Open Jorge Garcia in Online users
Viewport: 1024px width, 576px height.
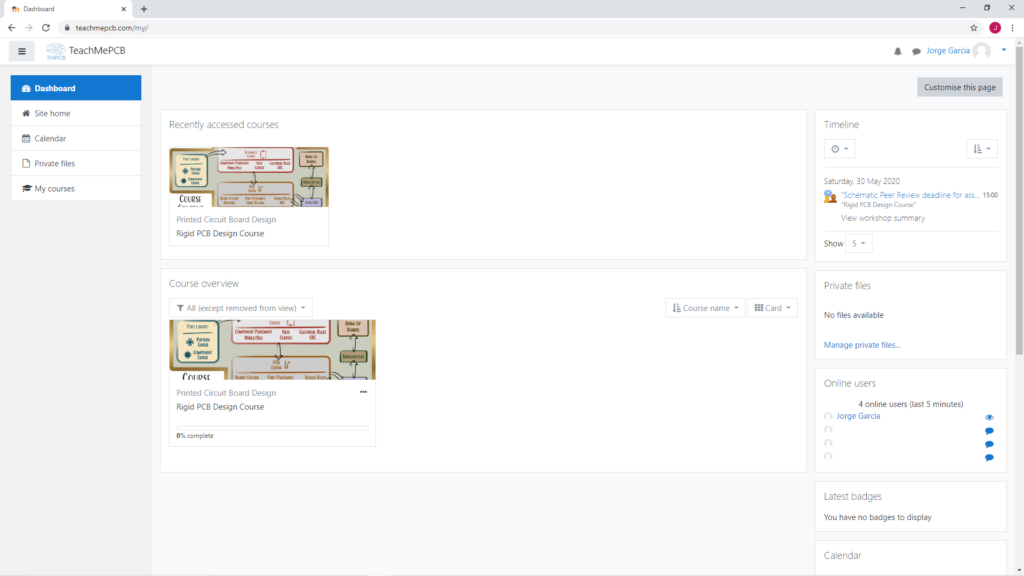tap(858, 416)
